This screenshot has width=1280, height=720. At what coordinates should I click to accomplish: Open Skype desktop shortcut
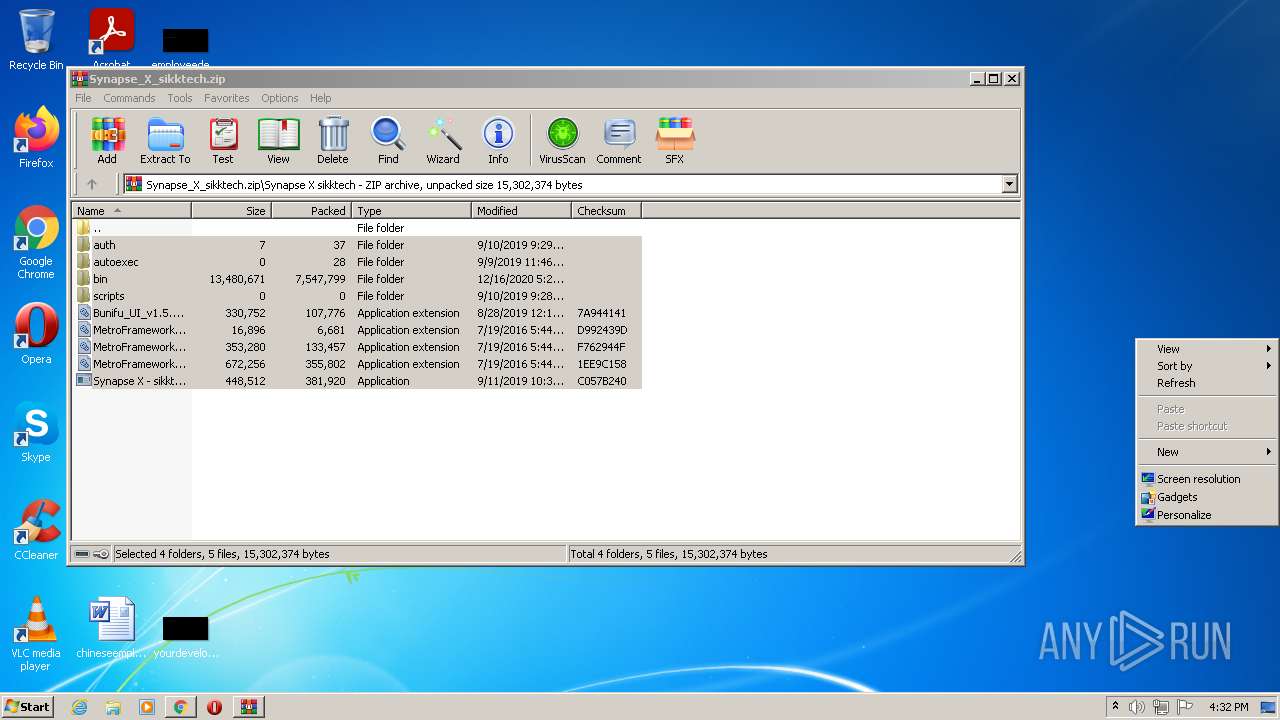coord(36,432)
